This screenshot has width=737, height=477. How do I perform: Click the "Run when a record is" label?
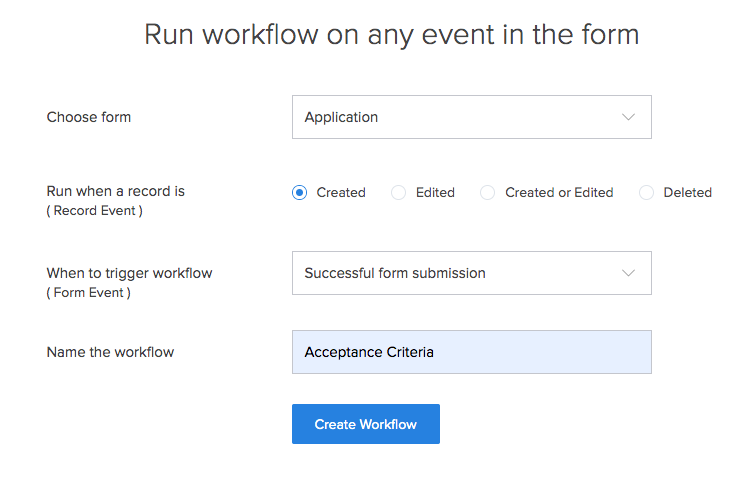pos(116,191)
